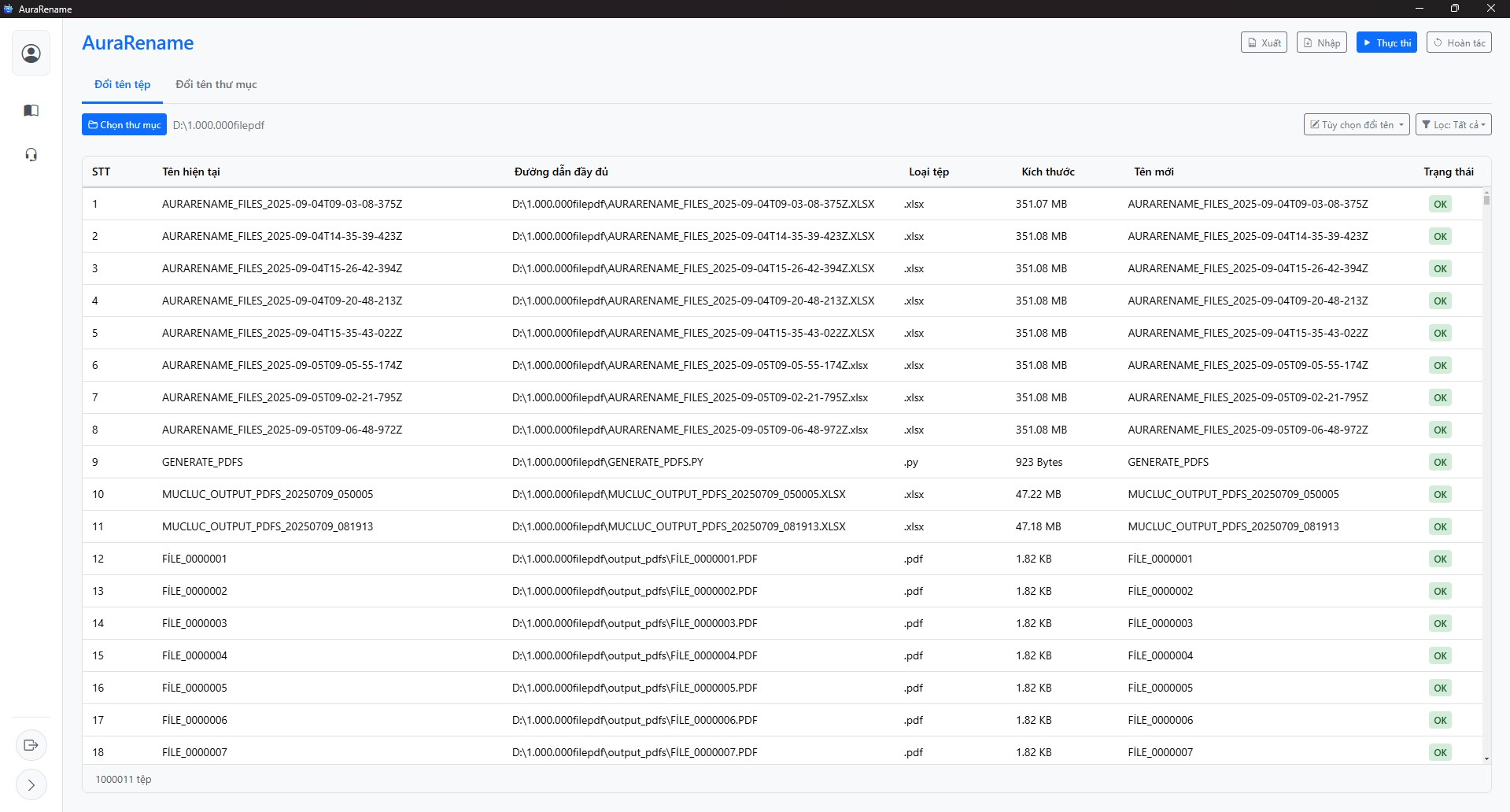
Task: Click the Nhập import button
Action: [x=1322, y=42]
